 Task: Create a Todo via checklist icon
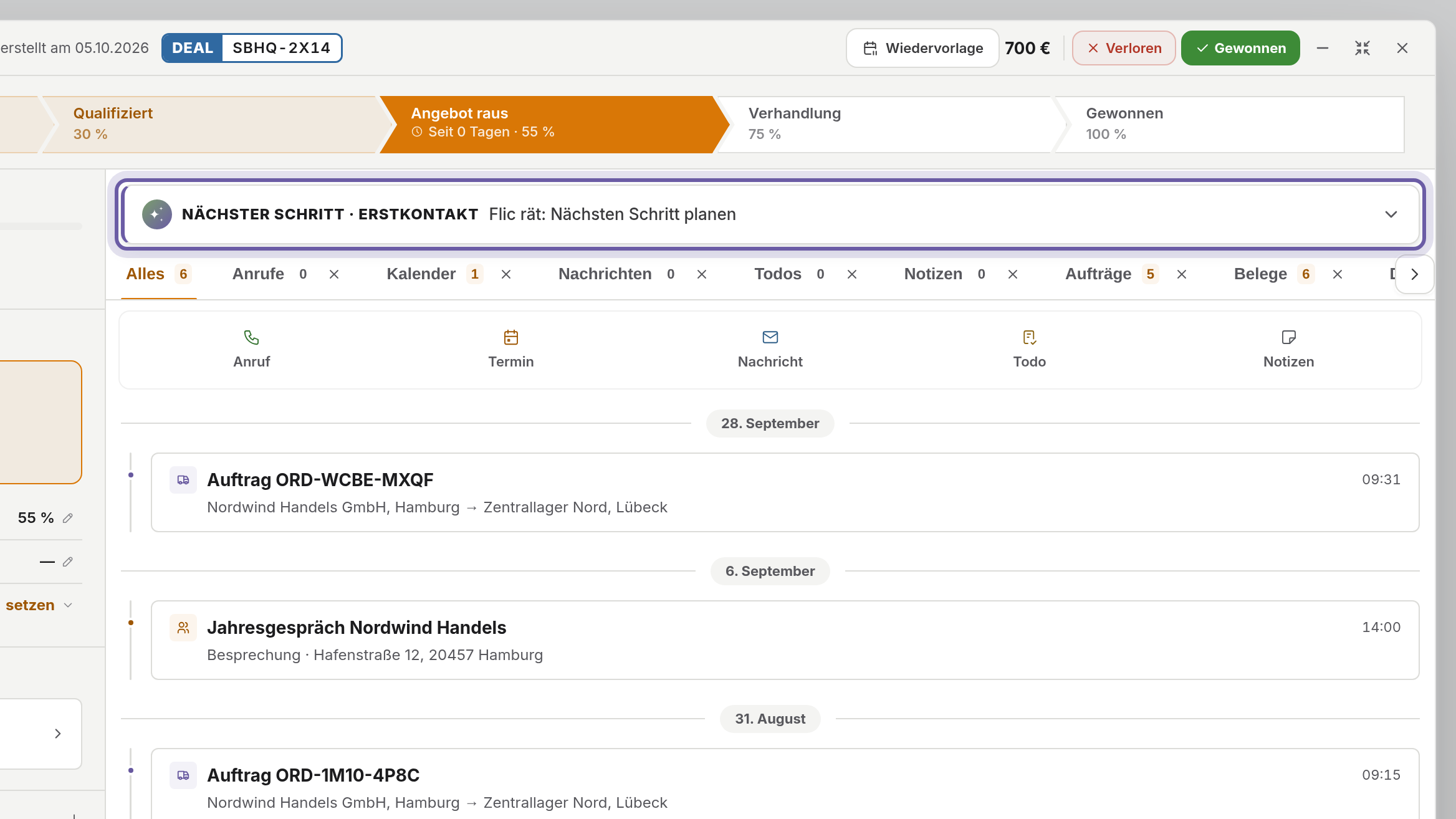[x=1029, y=337]
